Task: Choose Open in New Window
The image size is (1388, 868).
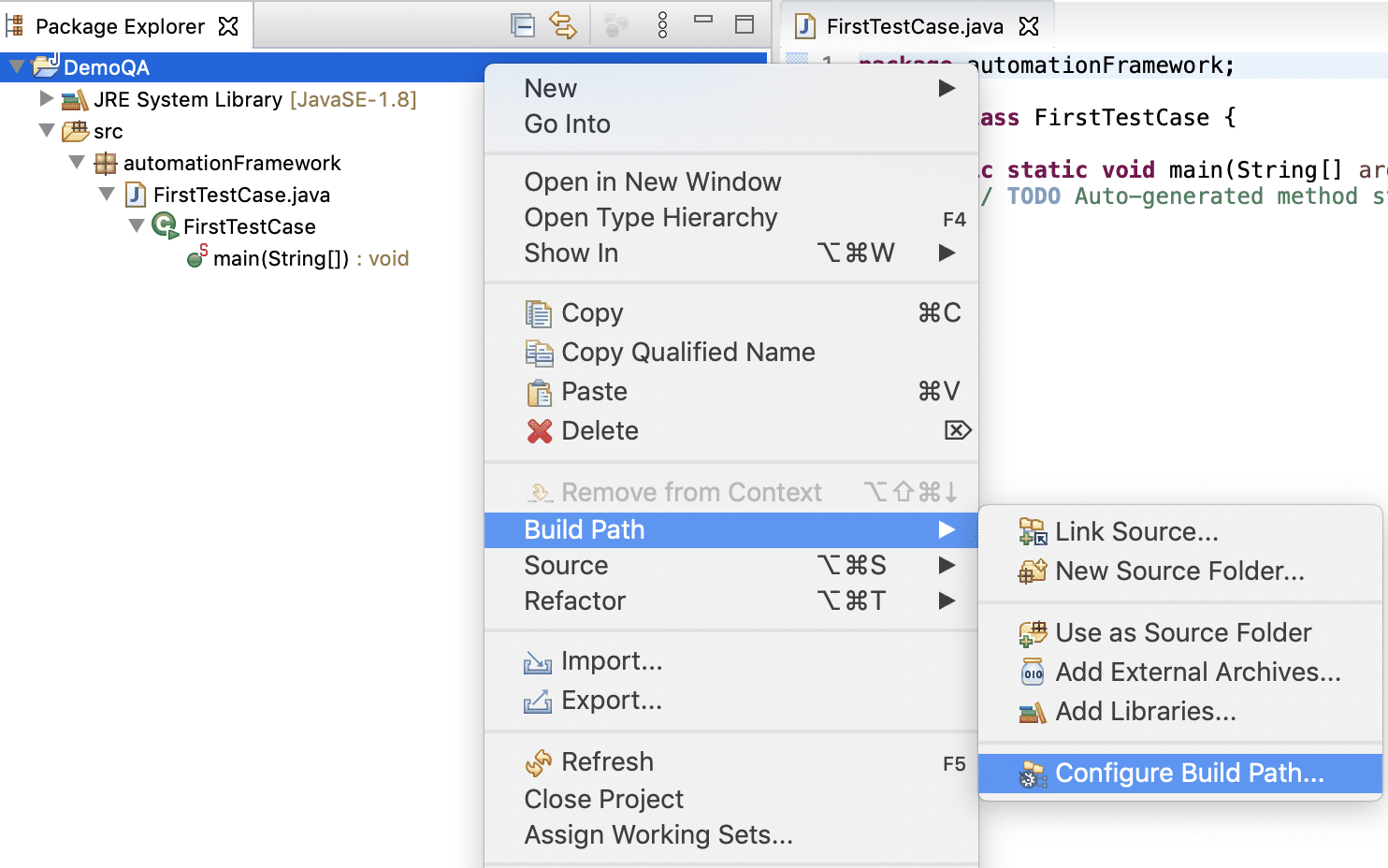Action: (731, 181)
